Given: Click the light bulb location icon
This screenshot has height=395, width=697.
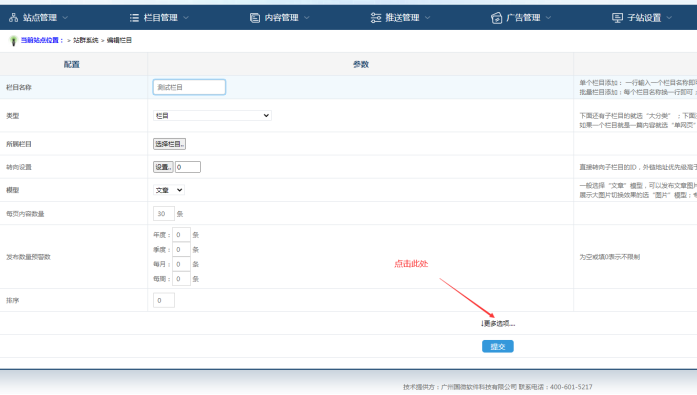Looking at the screenshot, I should (13, 41).
